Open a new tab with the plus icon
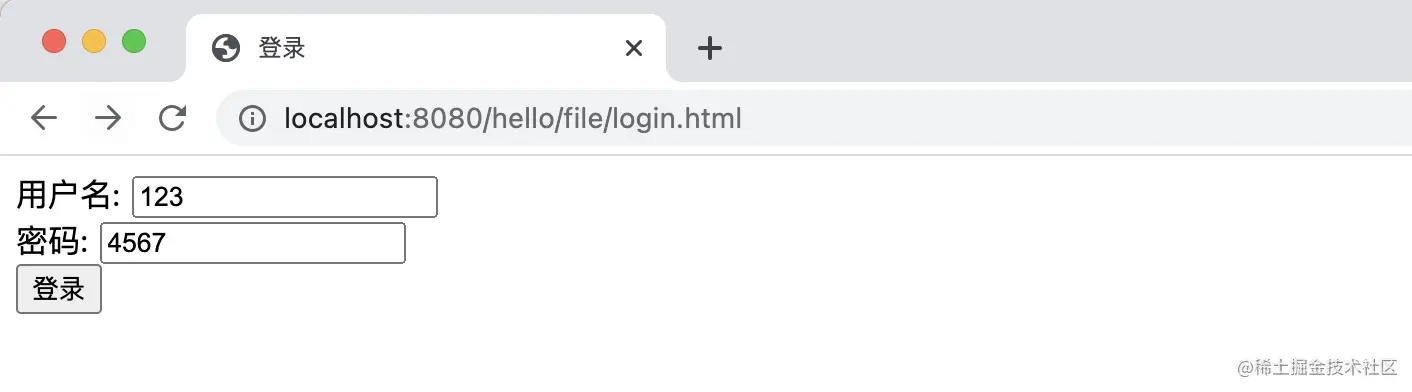Screen dimensions: 1412x392 click(x=709, y=48)
